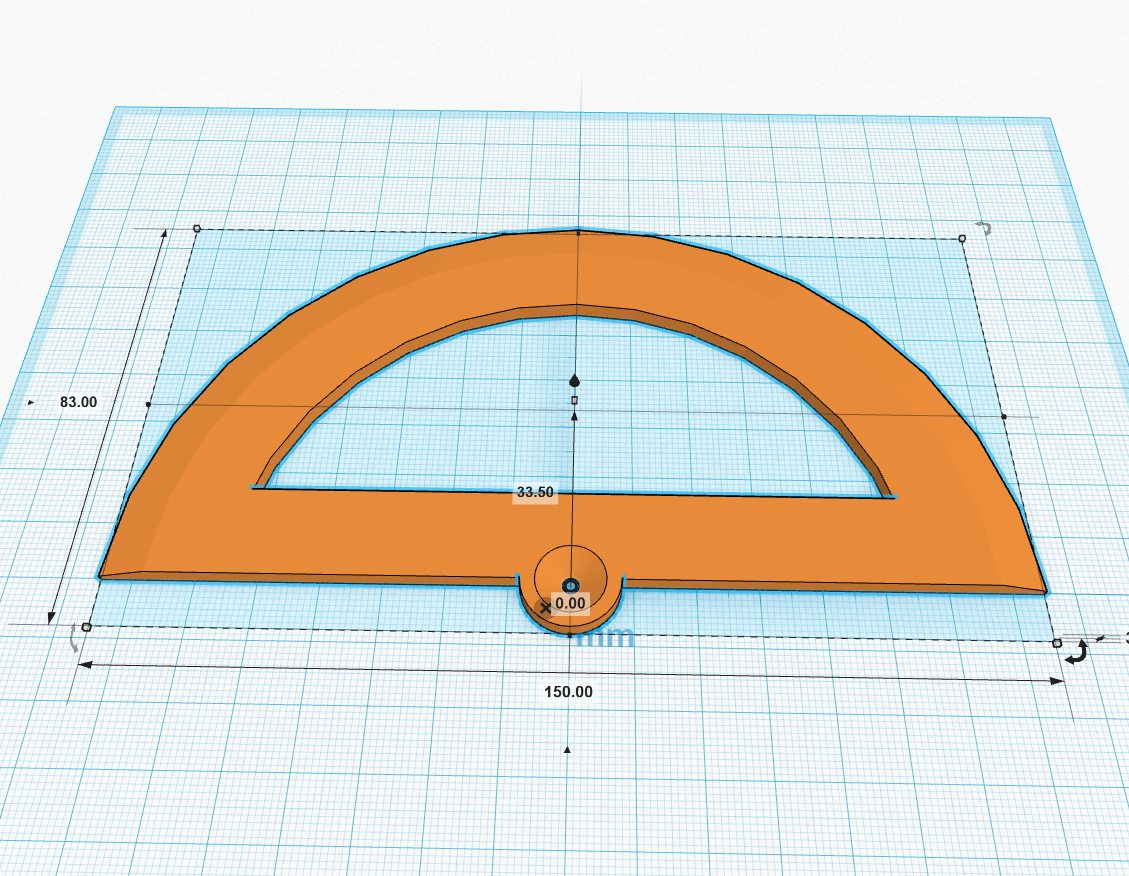
Task: Select the ruler origin ring marker
Action: 571,584
